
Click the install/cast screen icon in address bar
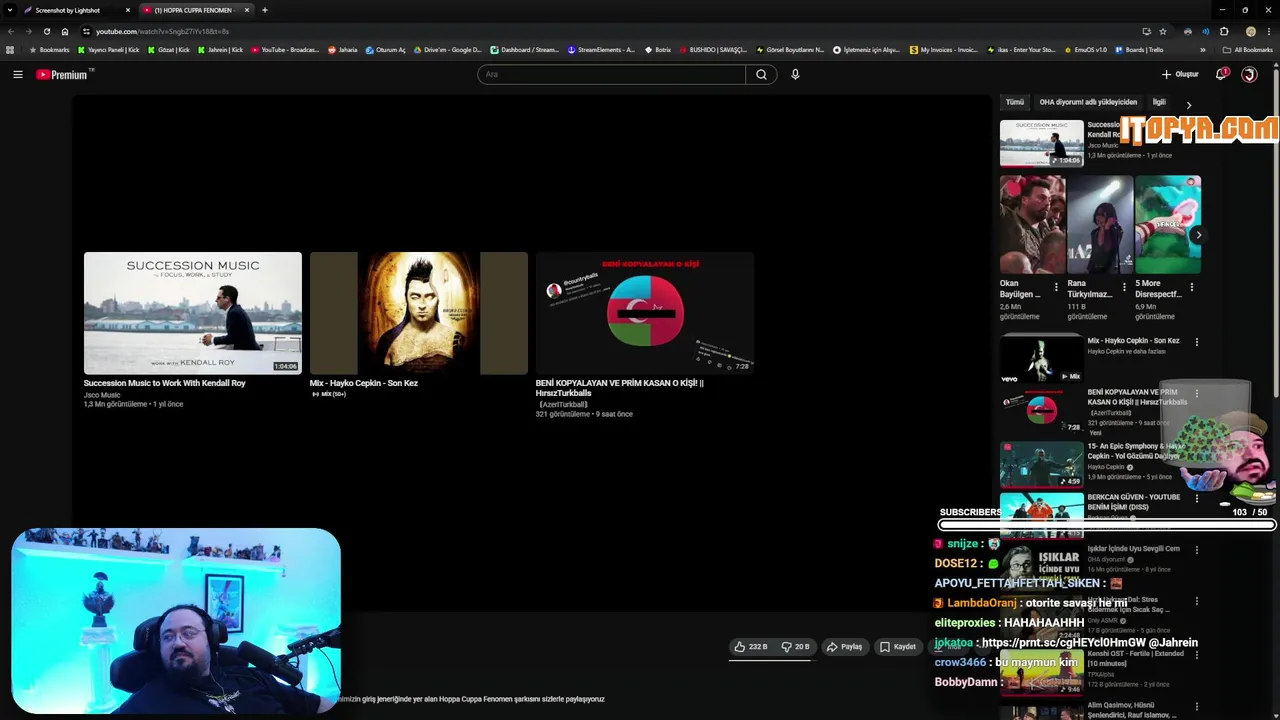1146,31
